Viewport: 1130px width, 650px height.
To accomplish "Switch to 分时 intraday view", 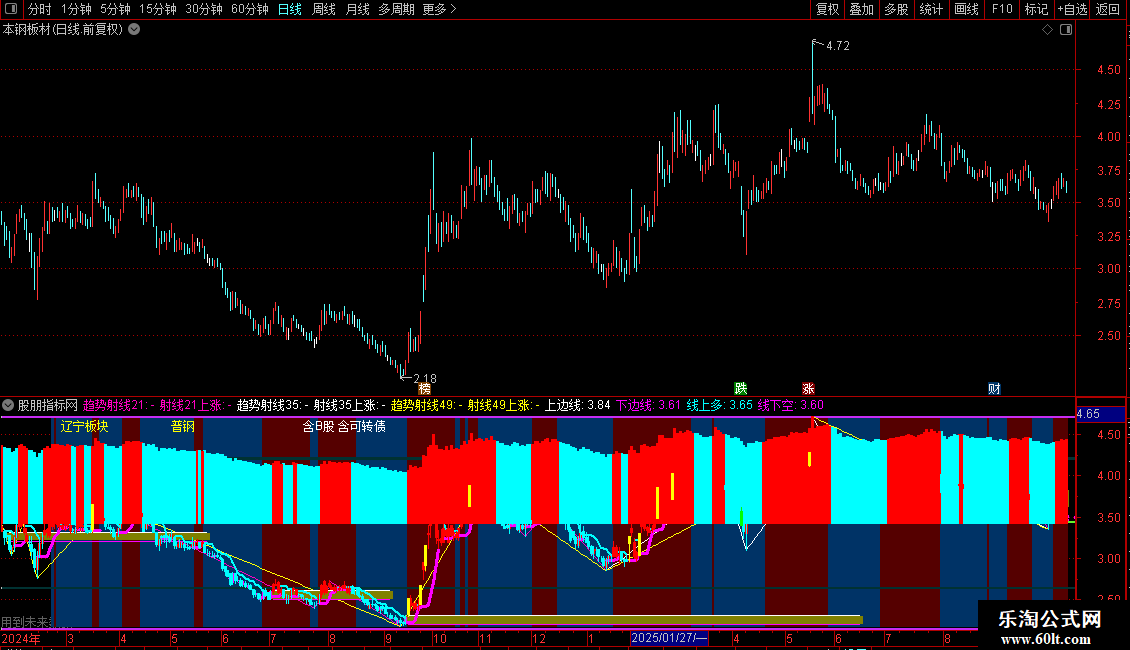I will tap(40, 9).
